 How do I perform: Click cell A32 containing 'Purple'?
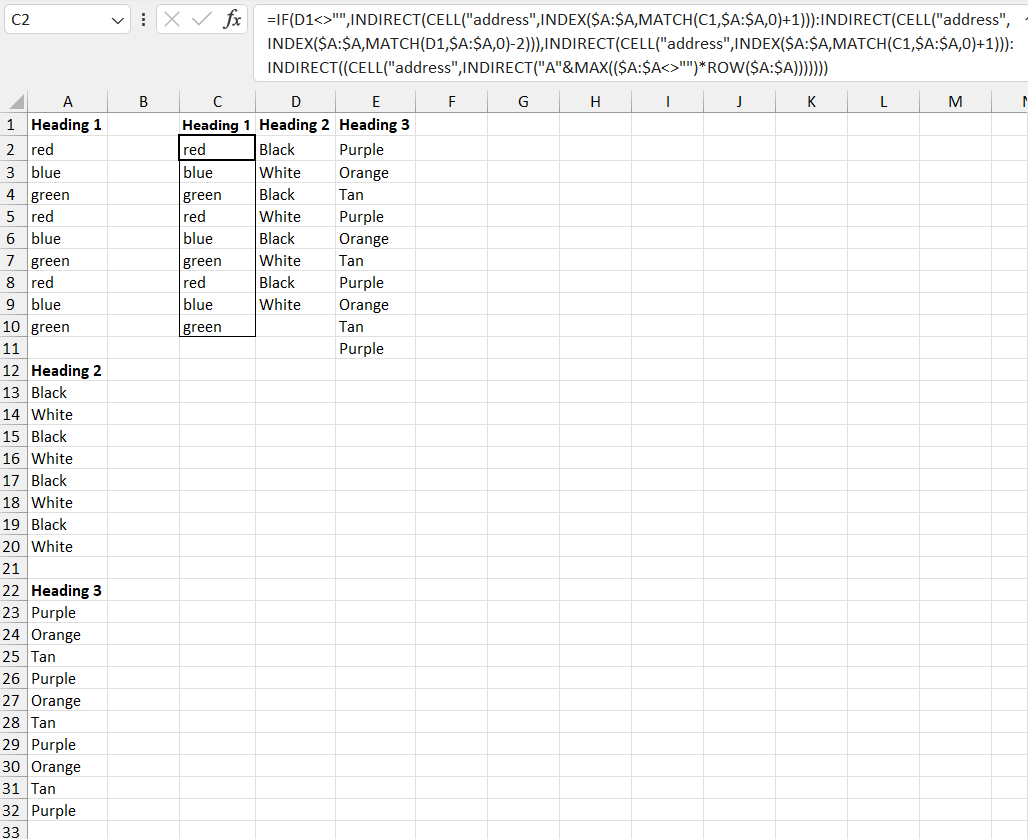[68, 810]
